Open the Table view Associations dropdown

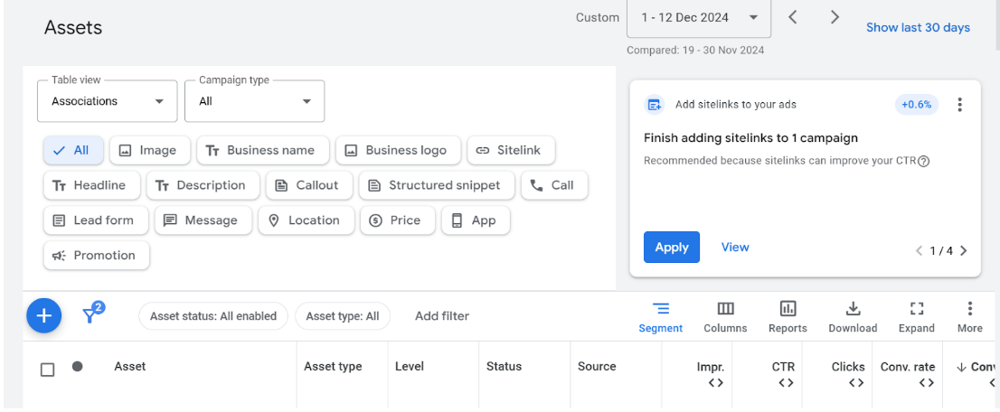(x=107, y=101)
